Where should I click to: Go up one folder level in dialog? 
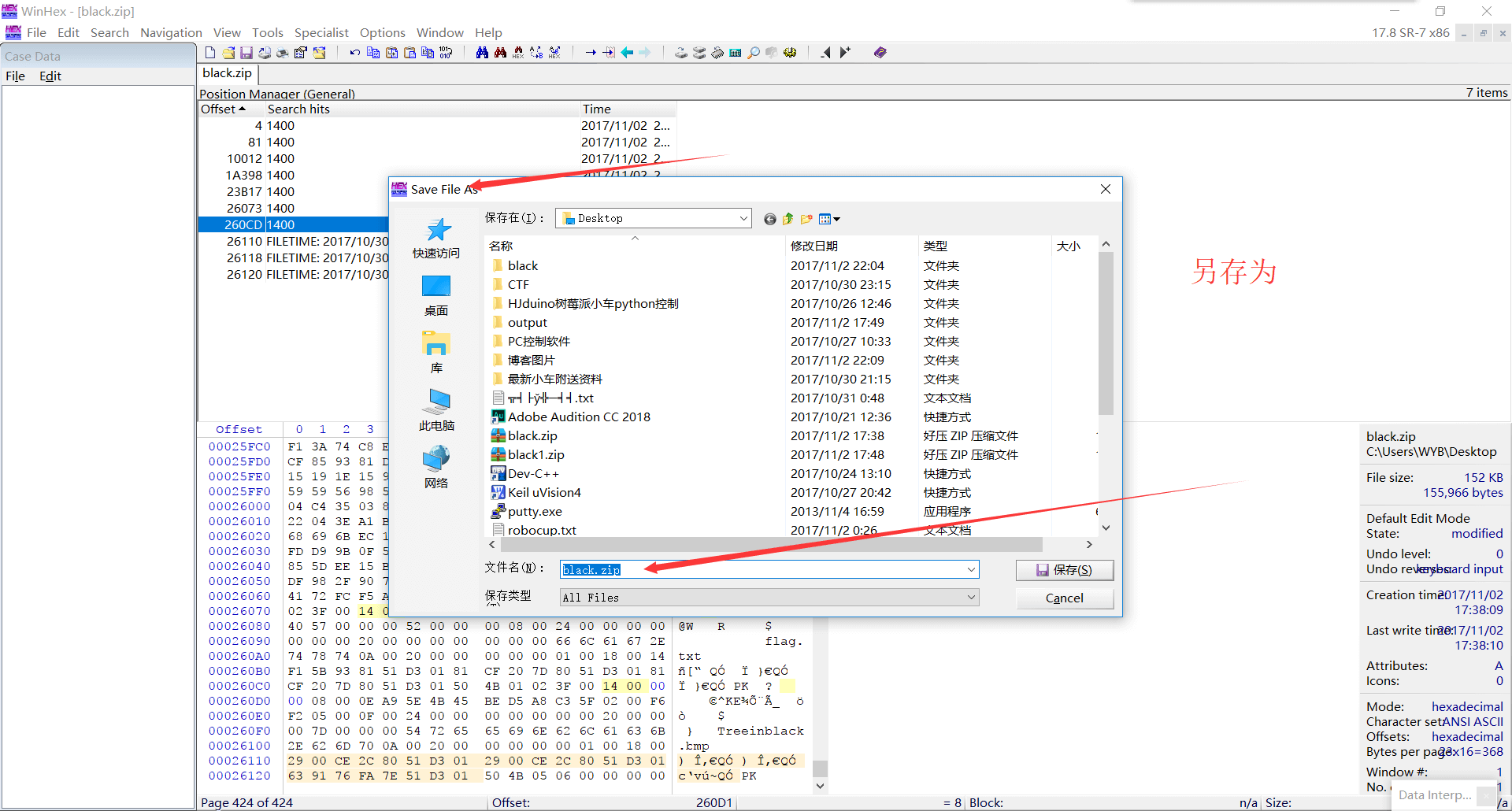[788, 219]
